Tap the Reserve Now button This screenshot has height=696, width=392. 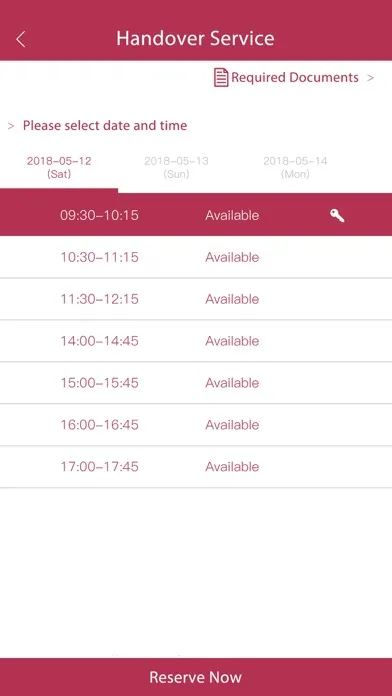[196, 677]
